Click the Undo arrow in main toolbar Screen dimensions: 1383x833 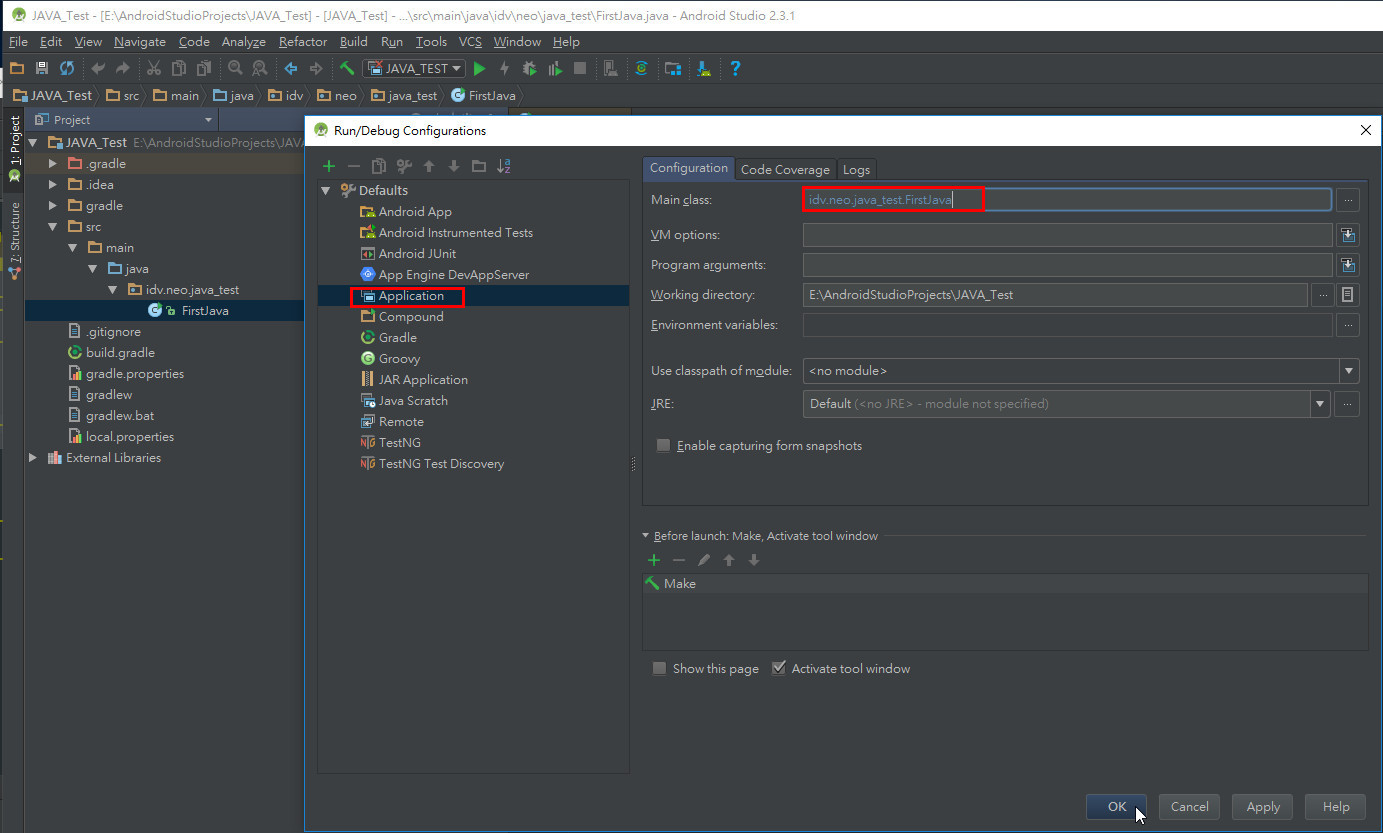pos(98,69)
